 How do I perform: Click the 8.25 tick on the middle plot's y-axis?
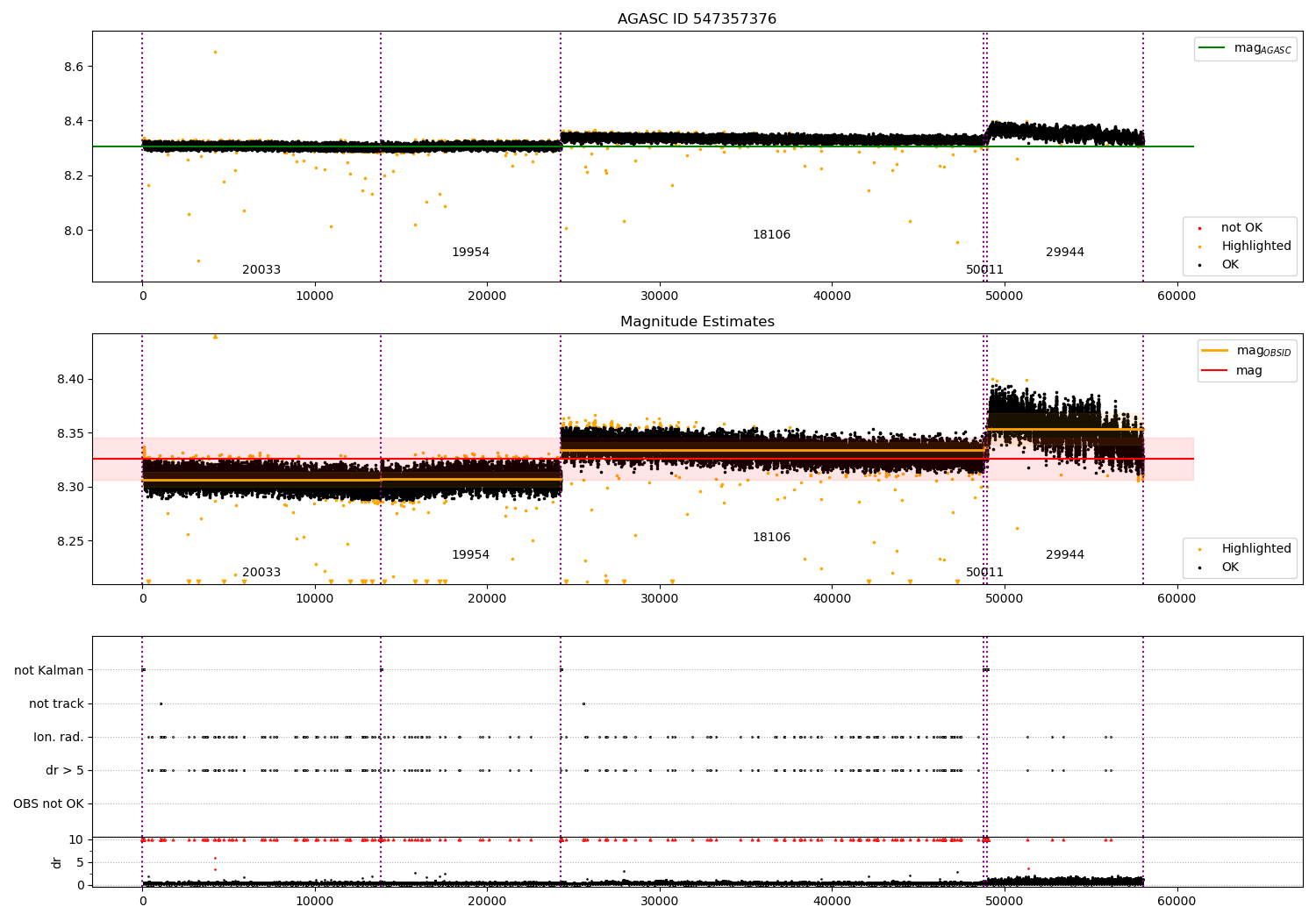(69, 542)
